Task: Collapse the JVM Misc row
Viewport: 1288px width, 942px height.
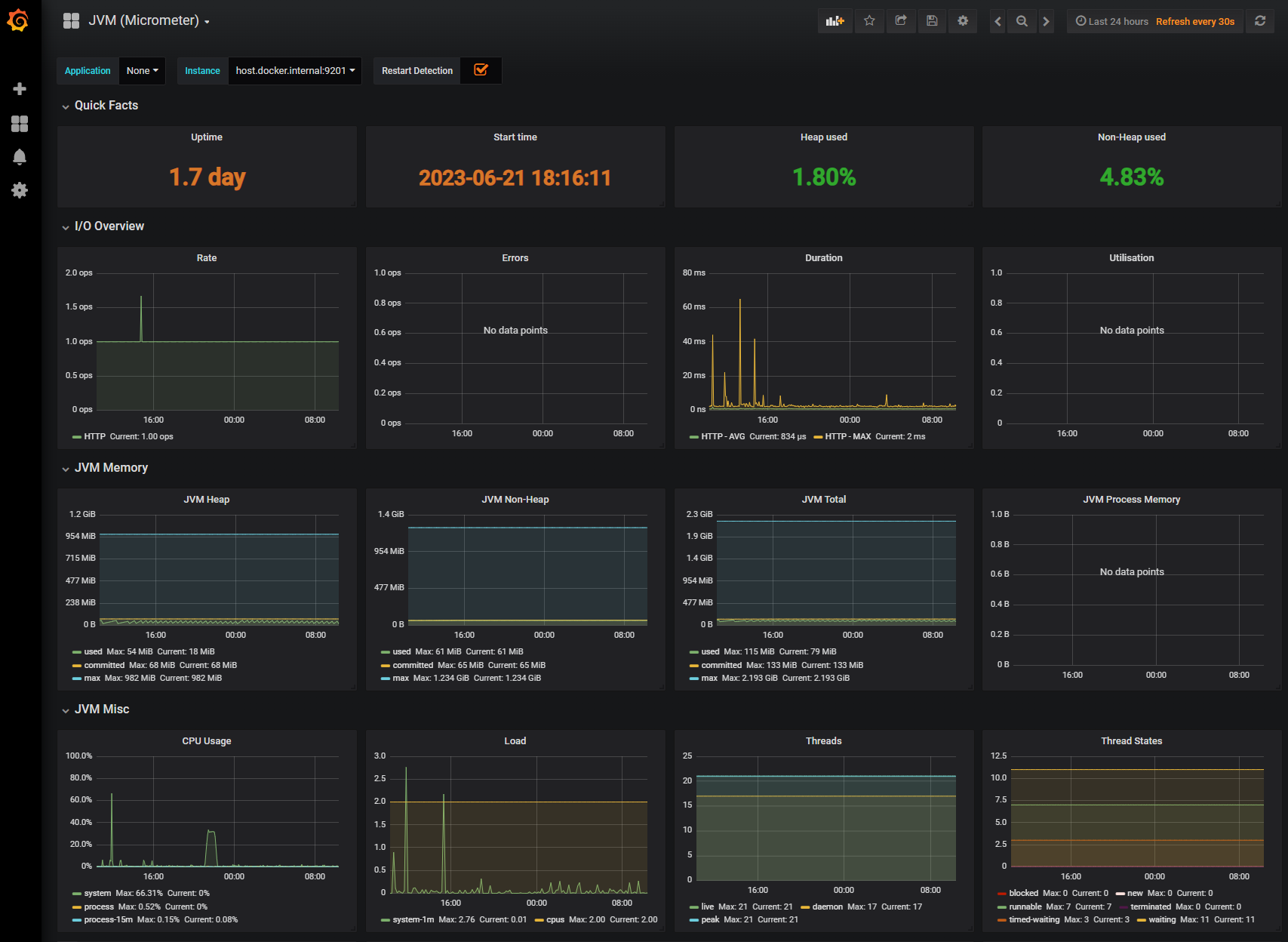Action: [95, 710]
